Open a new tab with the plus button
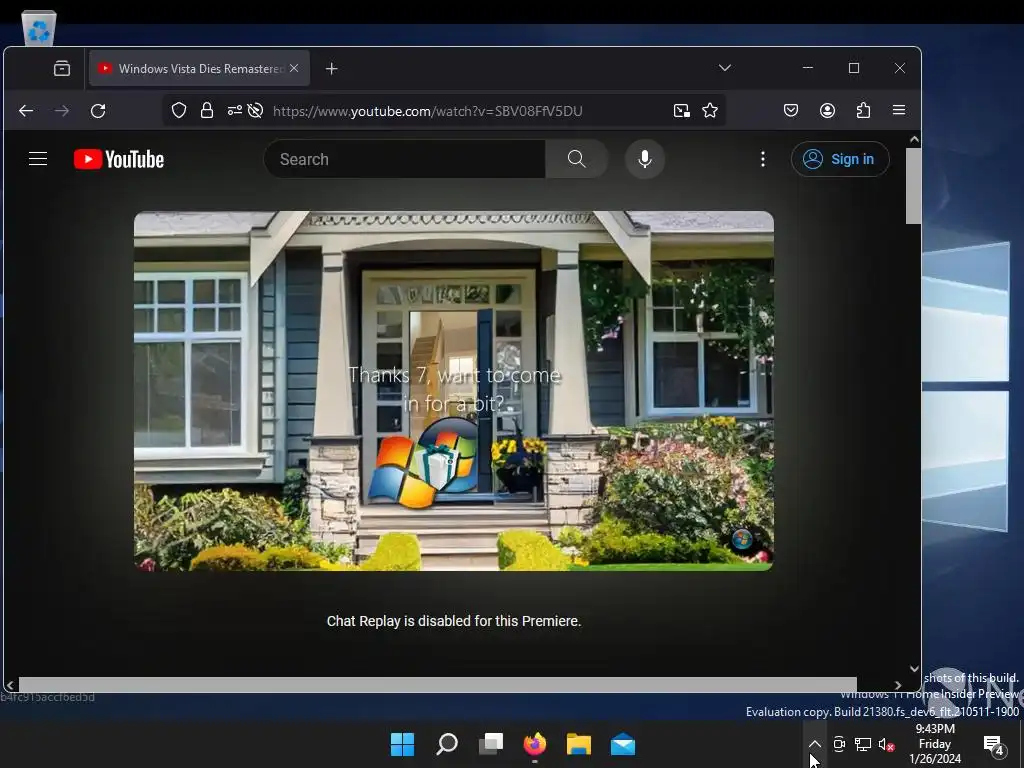This screenshot has height=768, width=1024. [x=332, y=69]
